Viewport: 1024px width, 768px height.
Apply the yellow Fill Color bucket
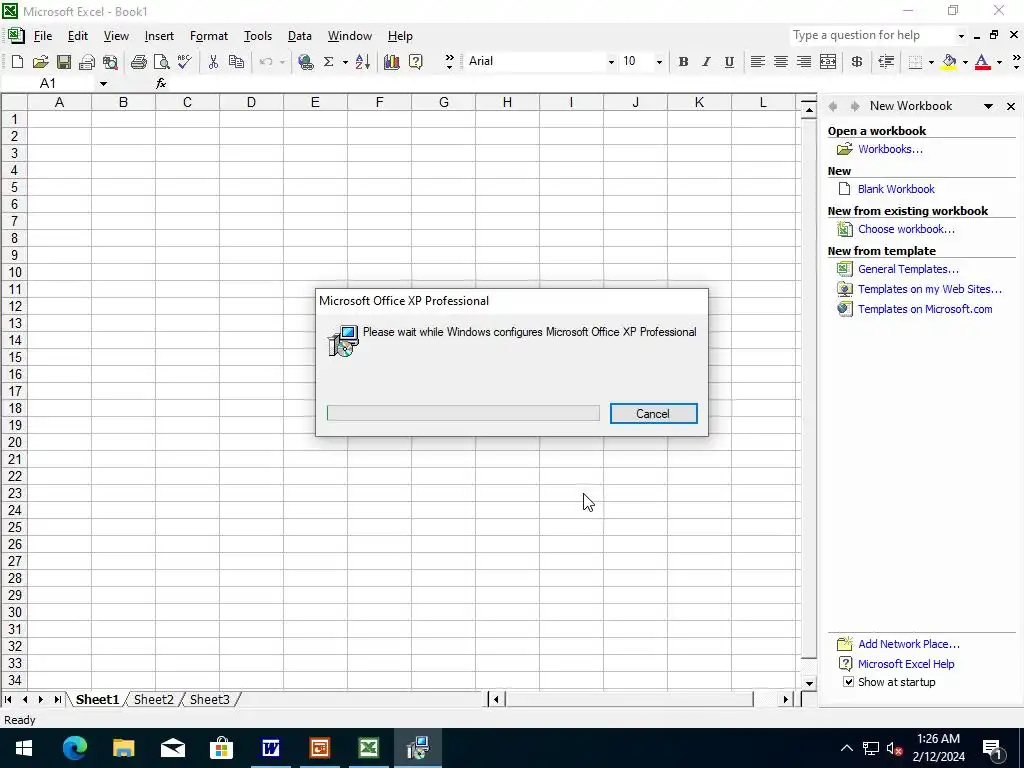click(950, 61)
